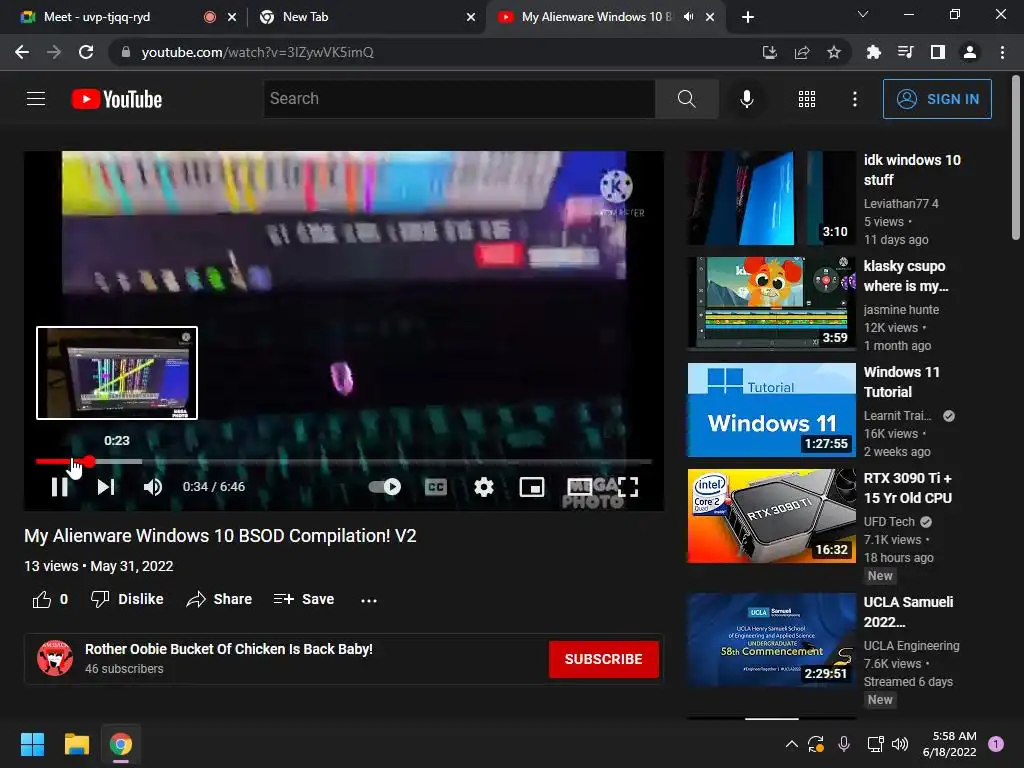This screenshot has height=768, width=1024.
Task: Open the extensions puzzle menu
Action: coord(873,52)
